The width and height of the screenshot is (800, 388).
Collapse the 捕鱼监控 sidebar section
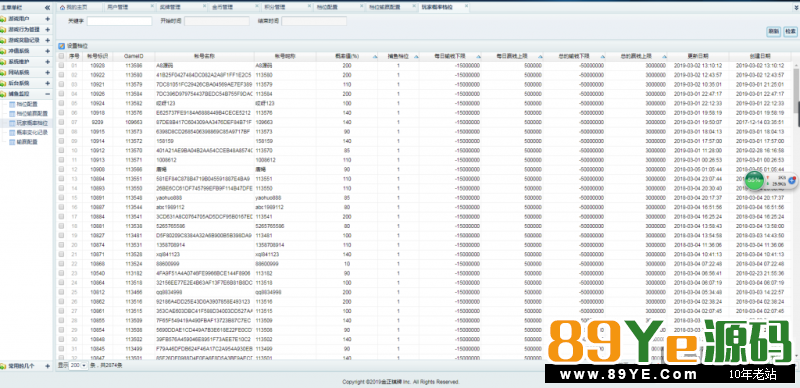tap(47, 94)
